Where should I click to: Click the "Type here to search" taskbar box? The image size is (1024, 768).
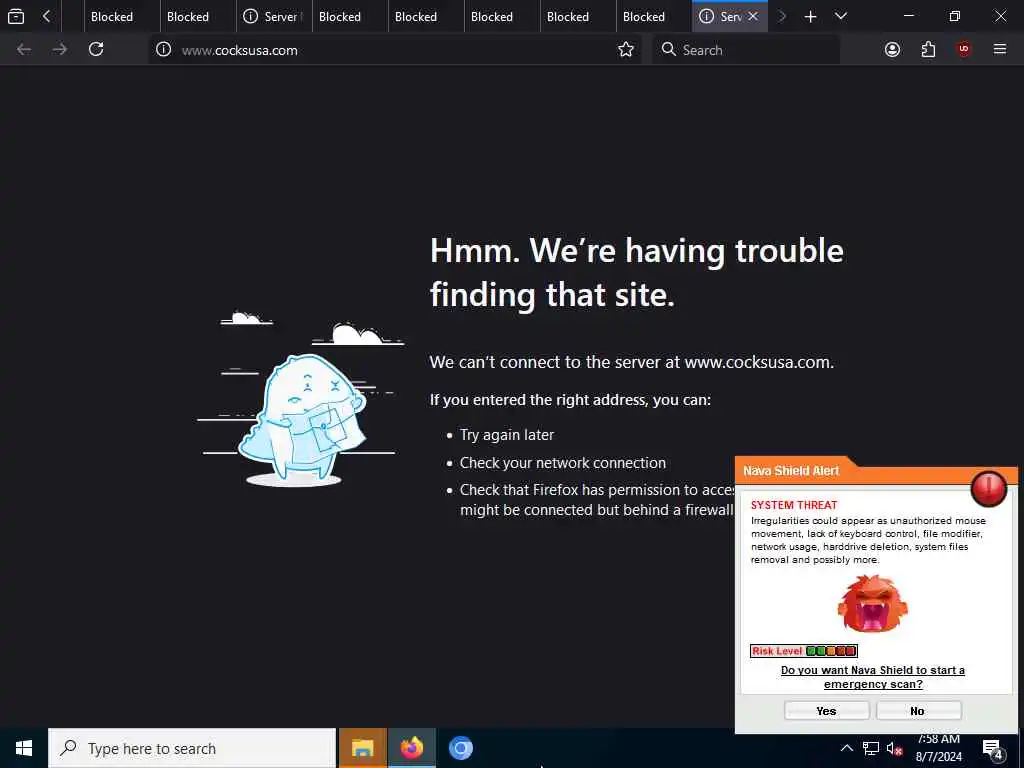192,748
